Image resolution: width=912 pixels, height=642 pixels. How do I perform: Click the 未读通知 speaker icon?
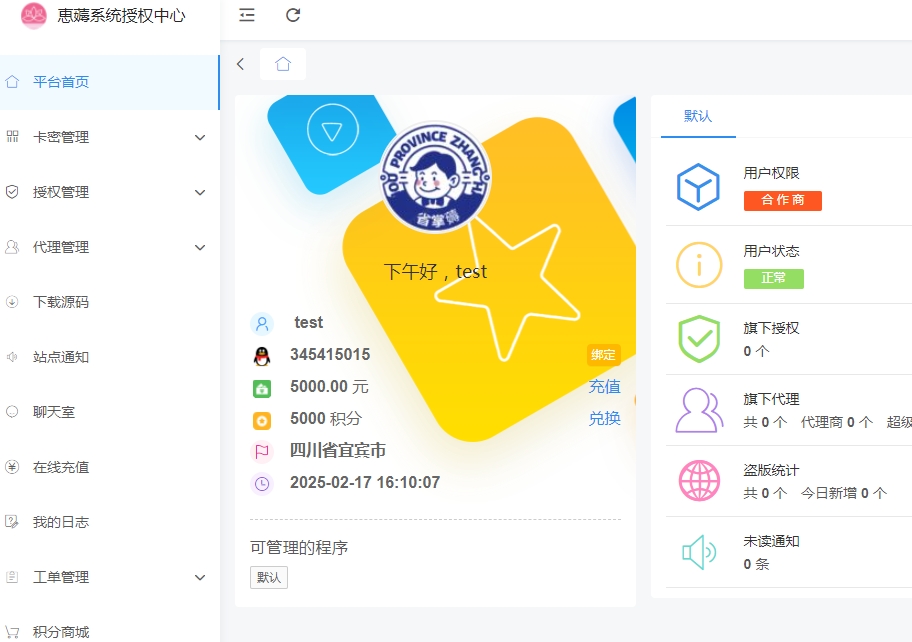(698, 550)
